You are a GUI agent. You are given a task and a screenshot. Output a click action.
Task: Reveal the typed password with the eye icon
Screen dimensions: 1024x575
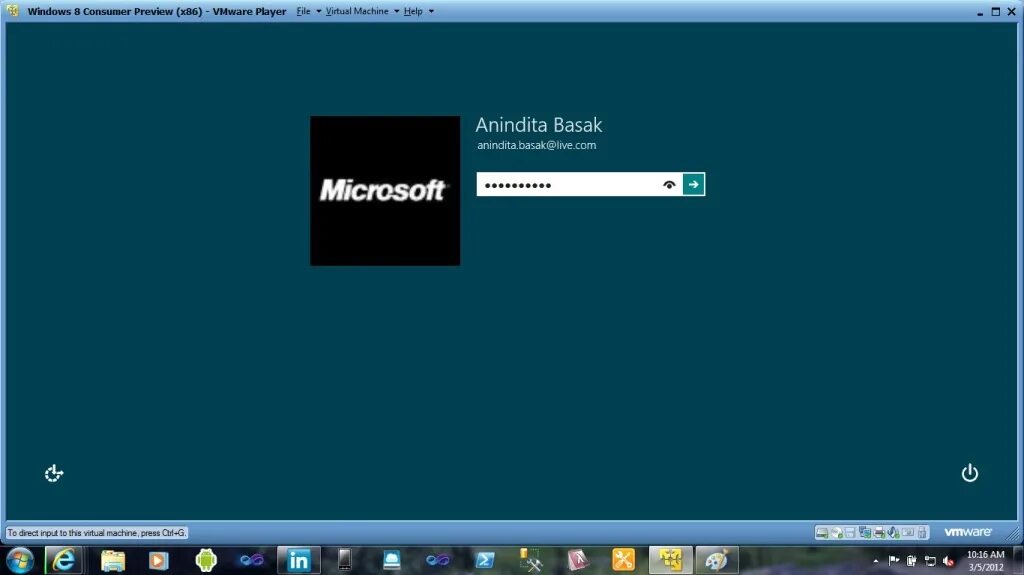point(669,185)
